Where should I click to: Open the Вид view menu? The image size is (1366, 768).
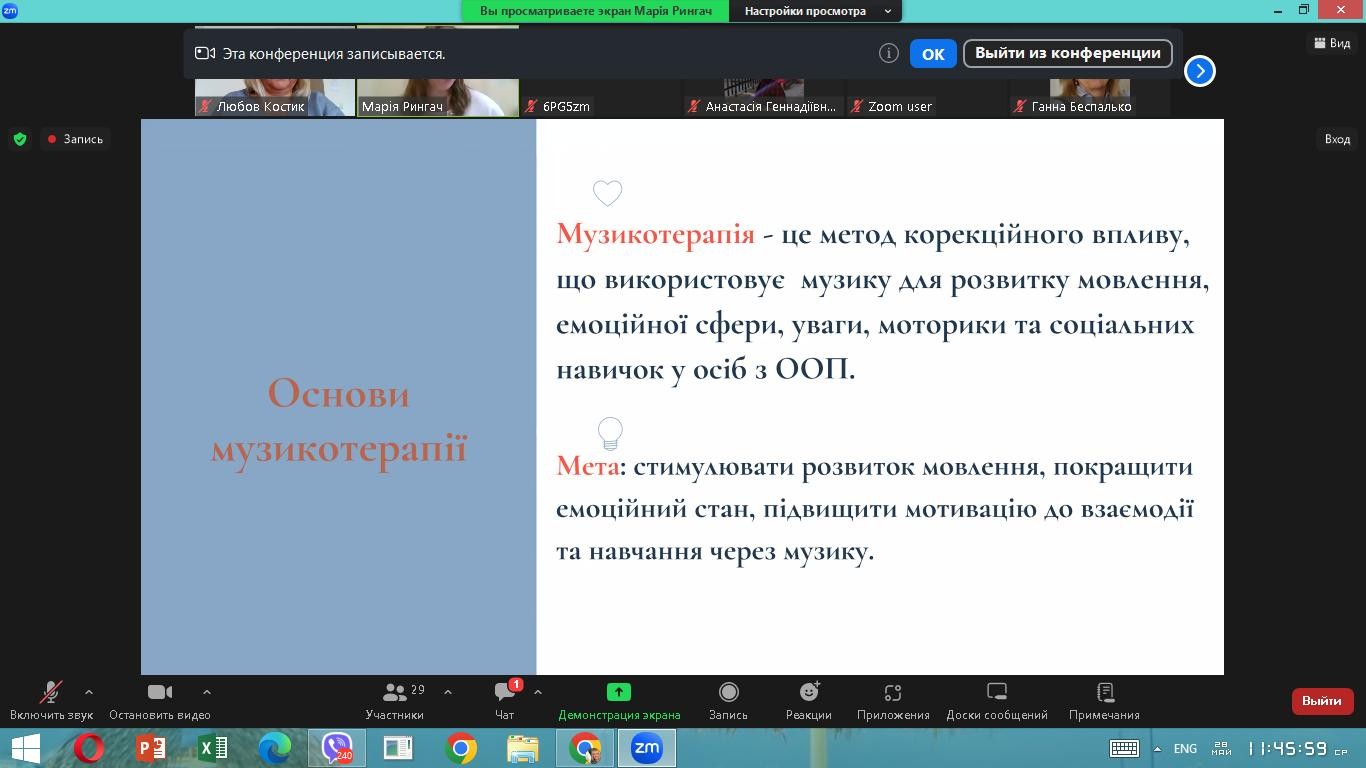click(1332, 43)
